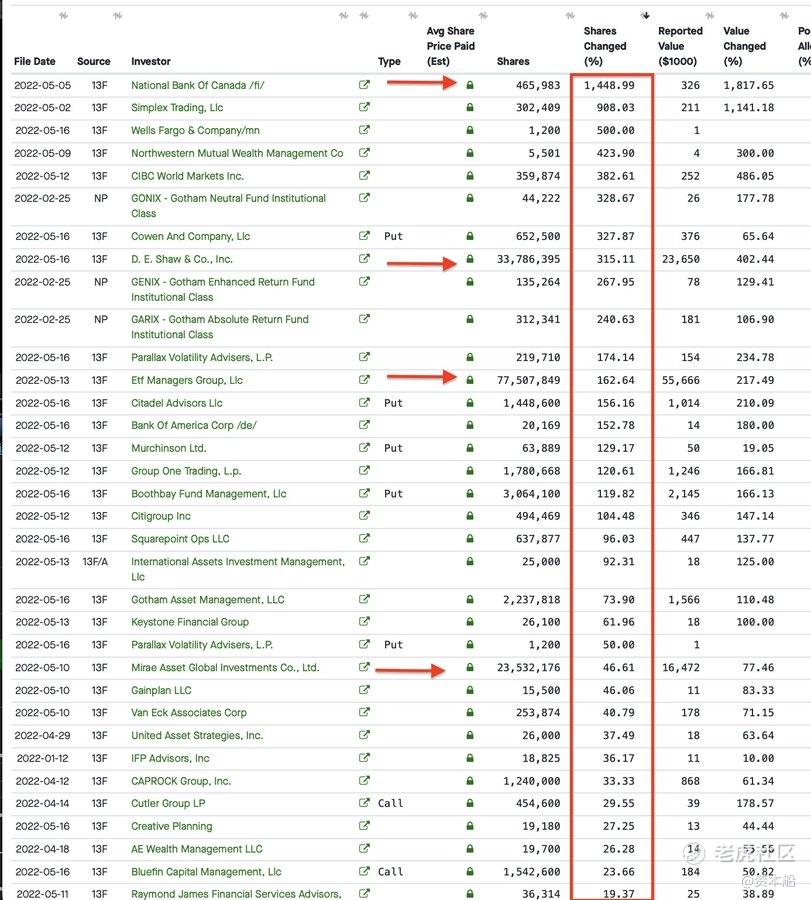The width and height of the screenshot is (811, 900).
Task: Open external link icon for National Bank Of Canada
Action: tap(364, 84)
